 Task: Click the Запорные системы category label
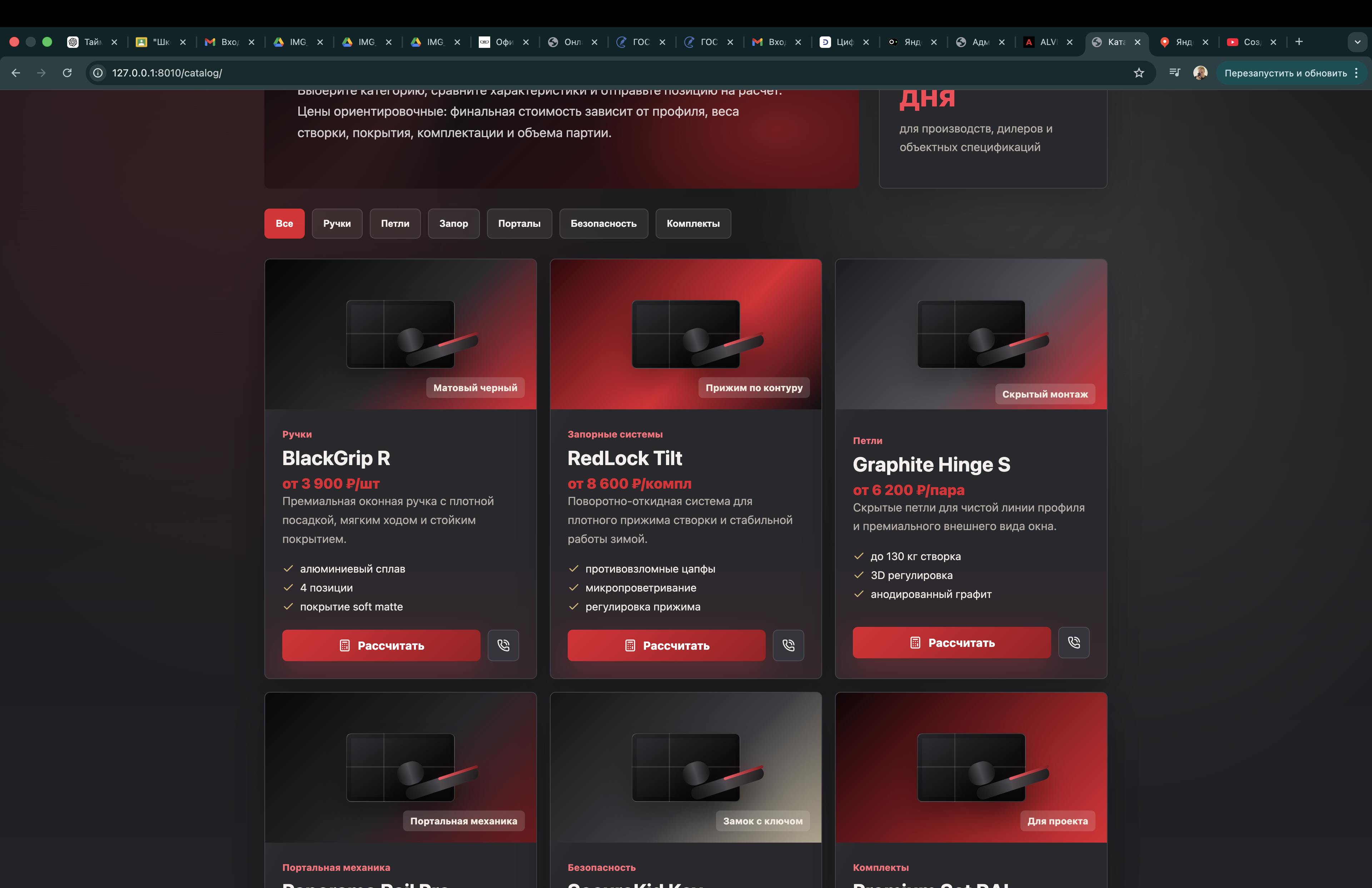(615, 434)
